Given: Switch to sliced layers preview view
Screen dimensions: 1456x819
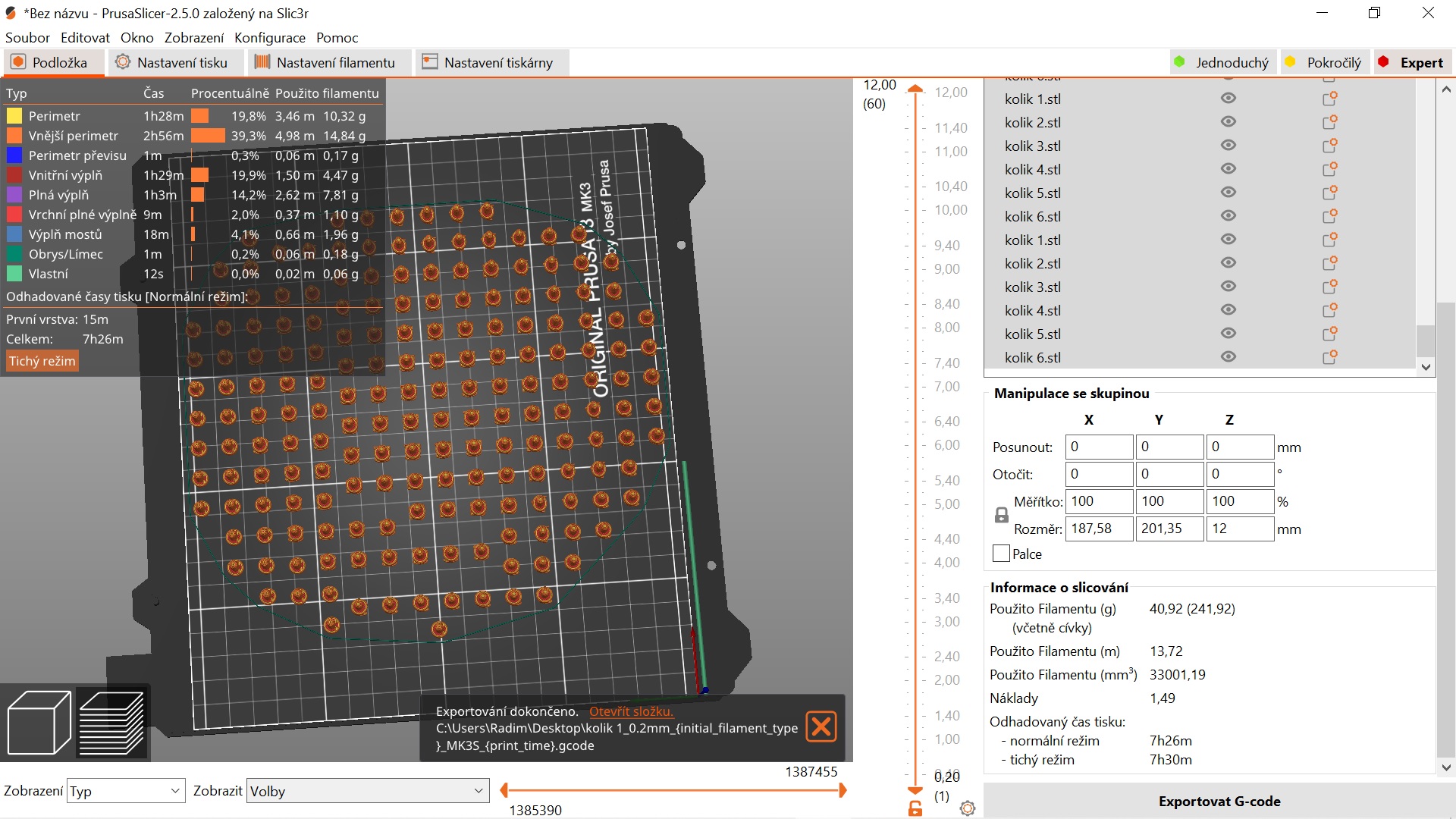Looking at the screenshot, I should click(x=112, y=721).
